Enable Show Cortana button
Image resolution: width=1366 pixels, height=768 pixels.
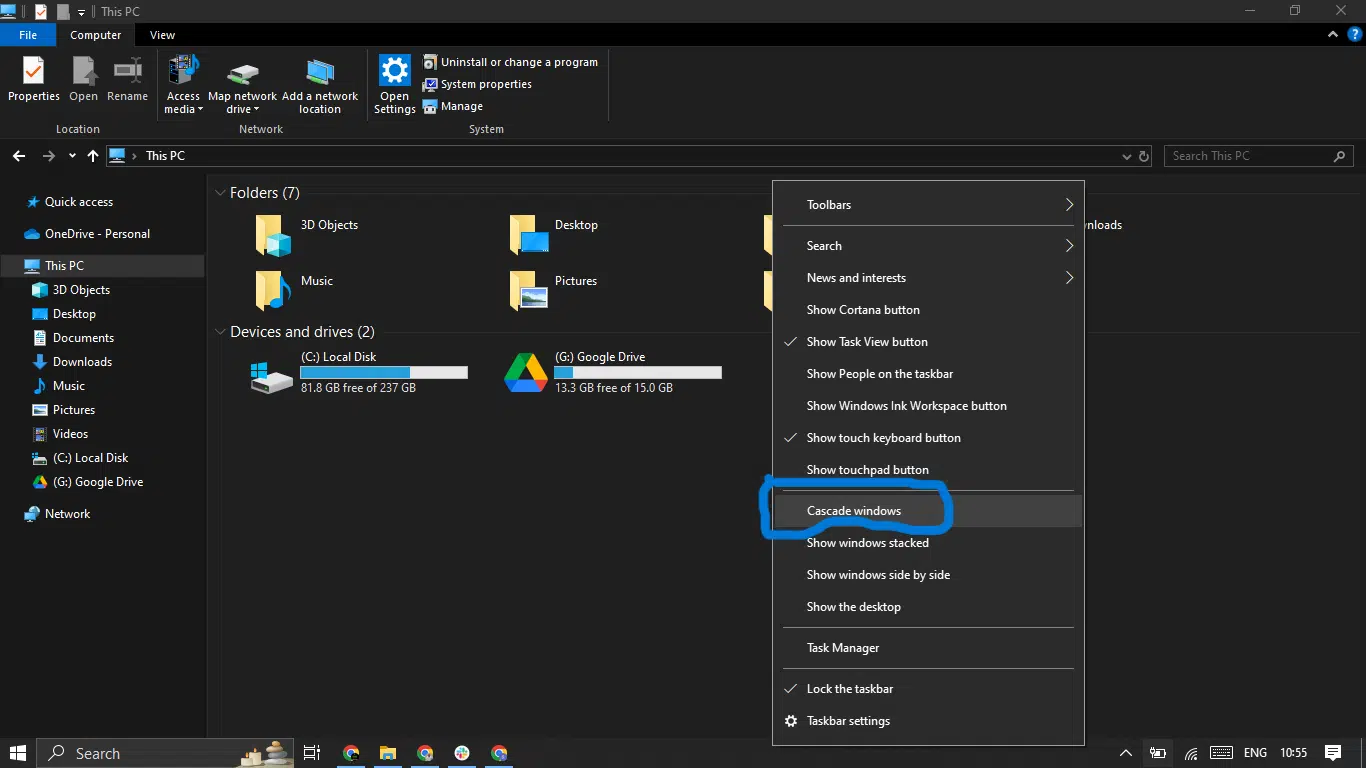pyautogui.click(x=928, y=310)
